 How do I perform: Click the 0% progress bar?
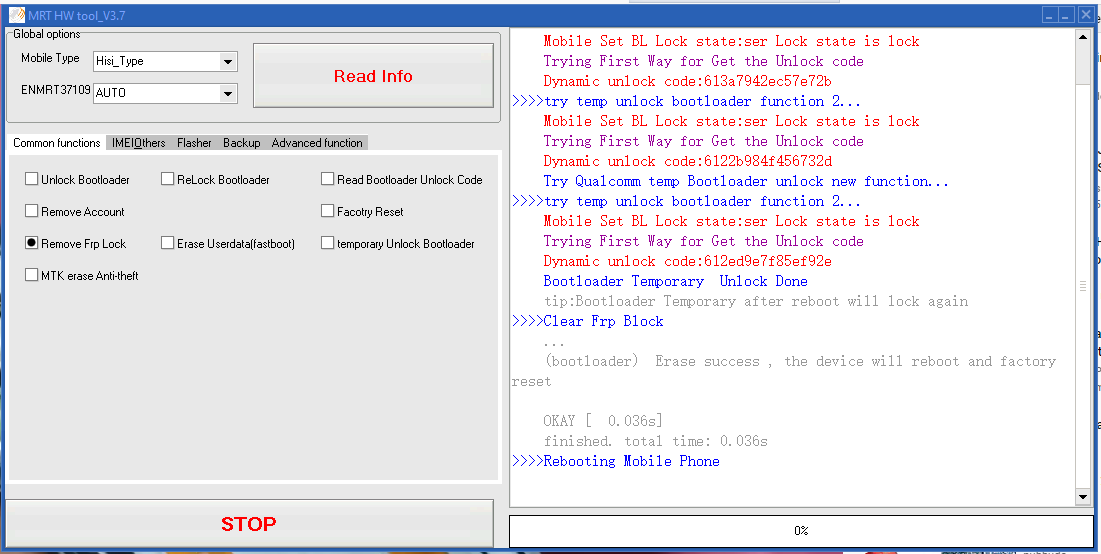pyautogui.click(x=801, y=531)
